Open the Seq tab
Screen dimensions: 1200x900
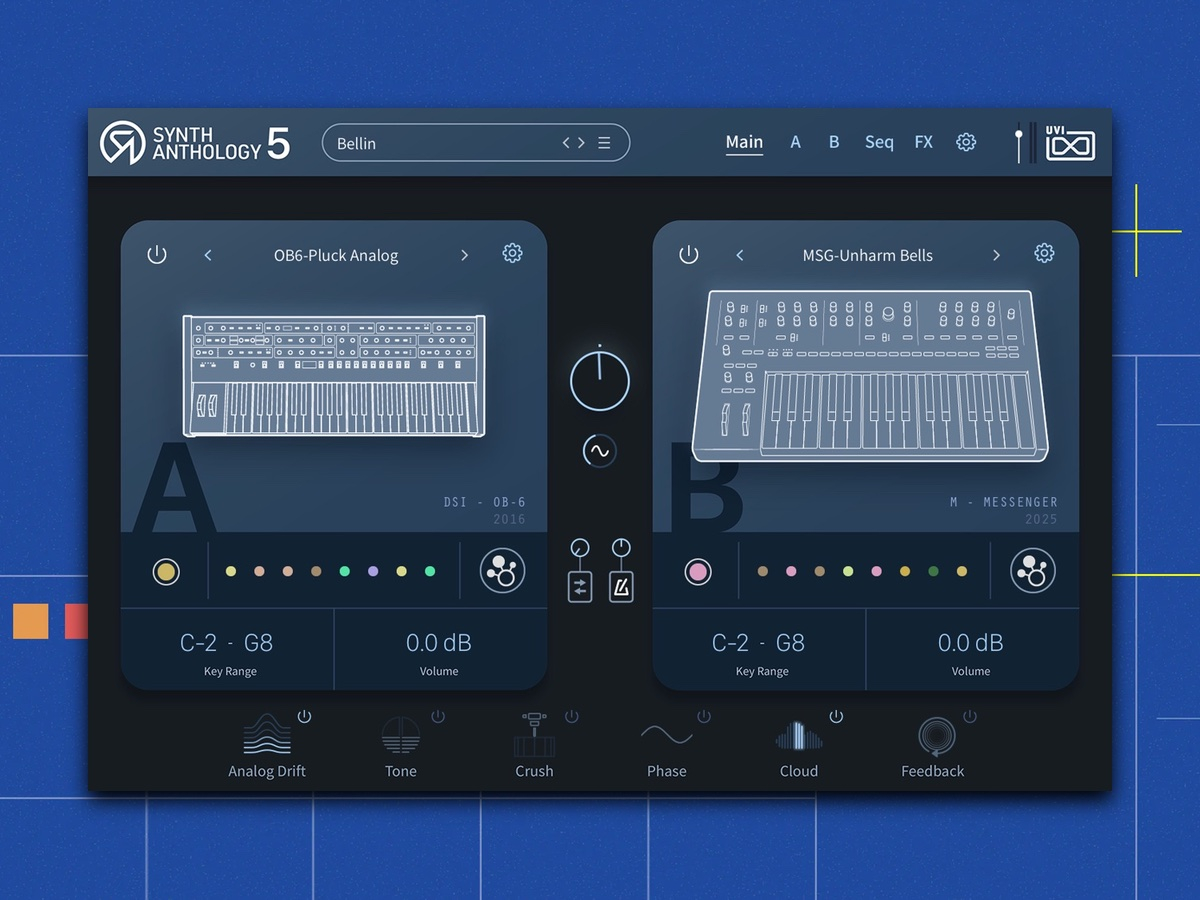pos(879,142)
